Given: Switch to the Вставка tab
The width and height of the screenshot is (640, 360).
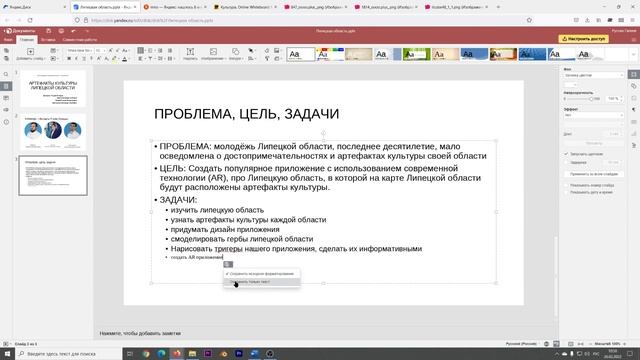Looking at the screenshot, I should [x=48, y=40].
